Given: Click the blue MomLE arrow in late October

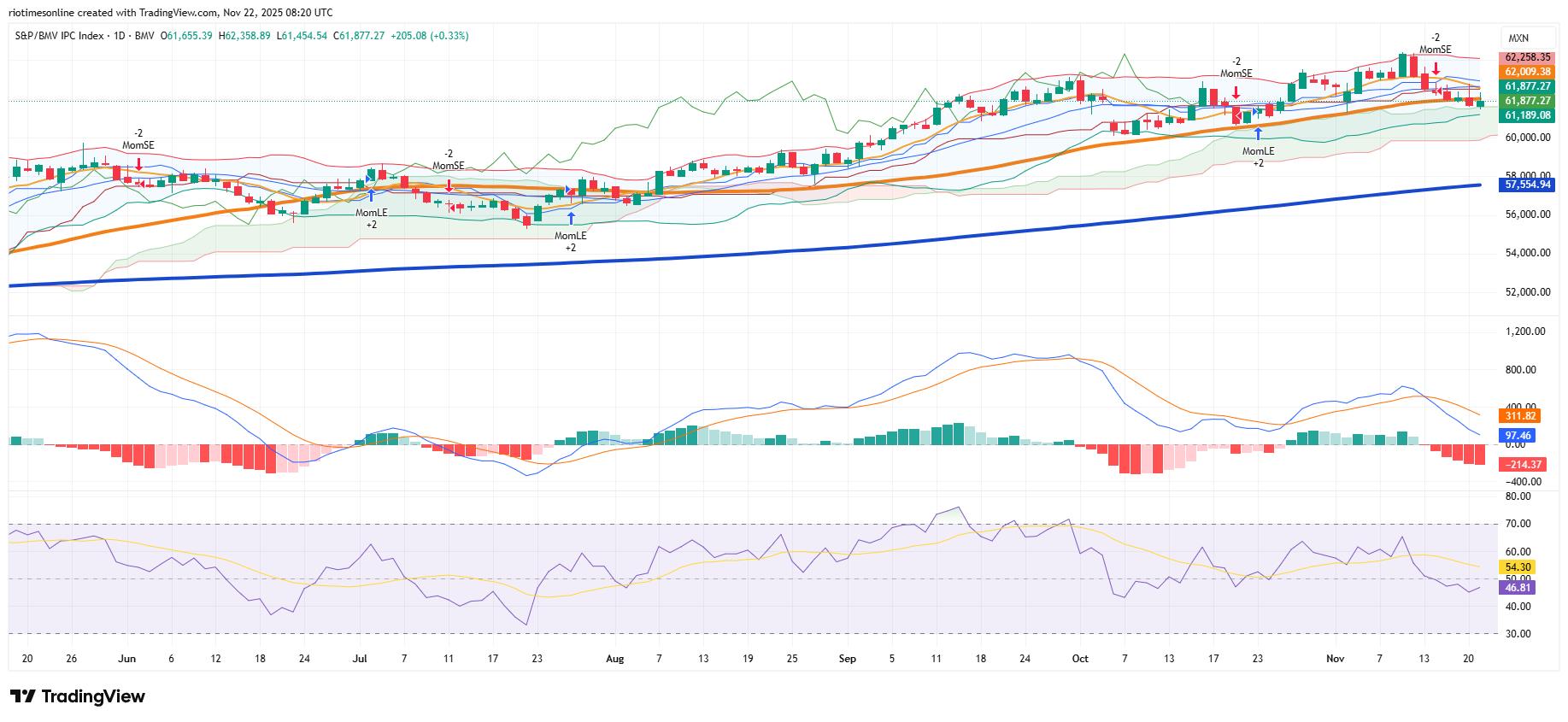Looking at the screenshot, I should pos(1258,133).
